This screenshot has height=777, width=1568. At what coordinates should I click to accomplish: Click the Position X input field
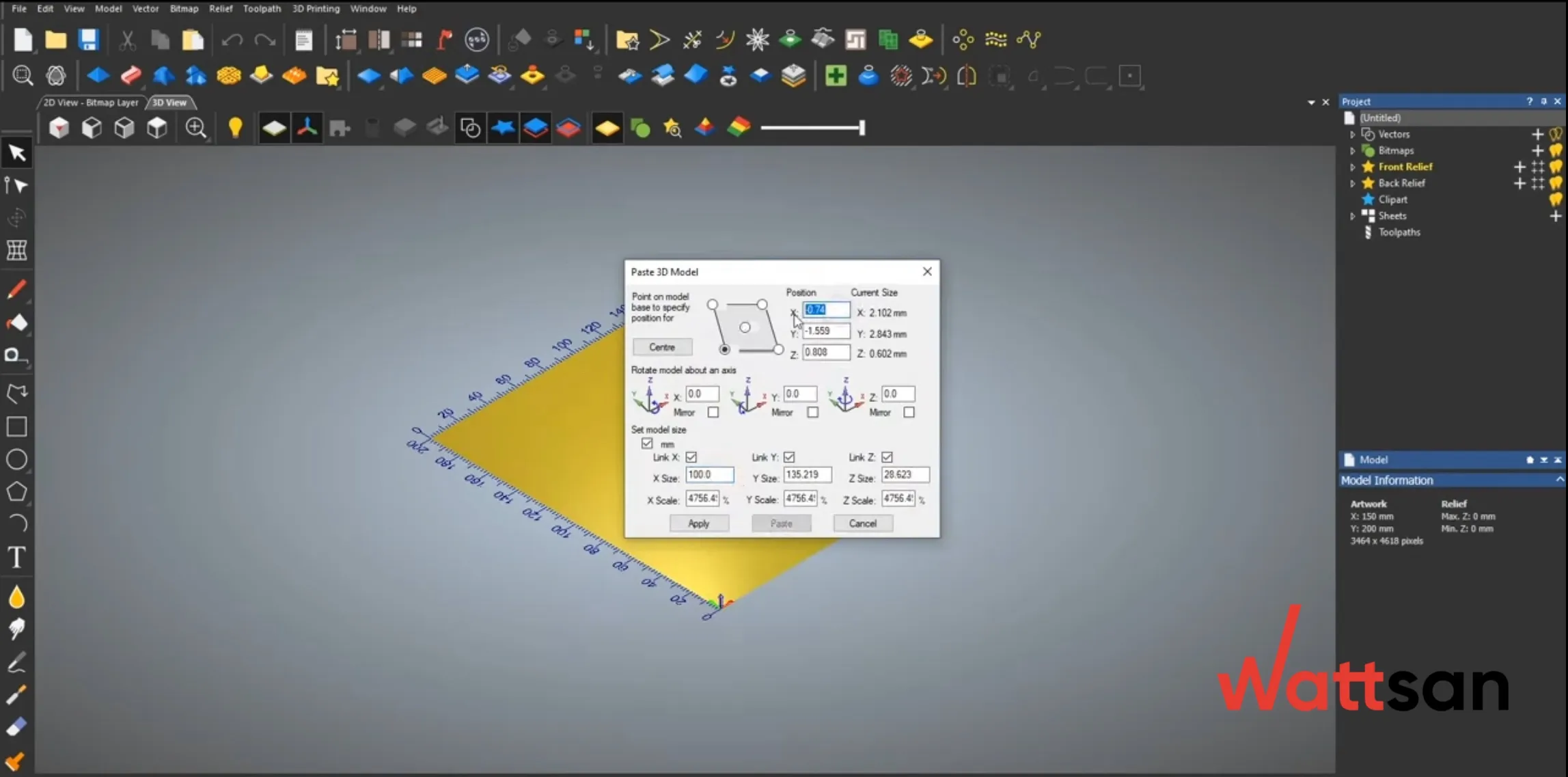pos(825,310)
